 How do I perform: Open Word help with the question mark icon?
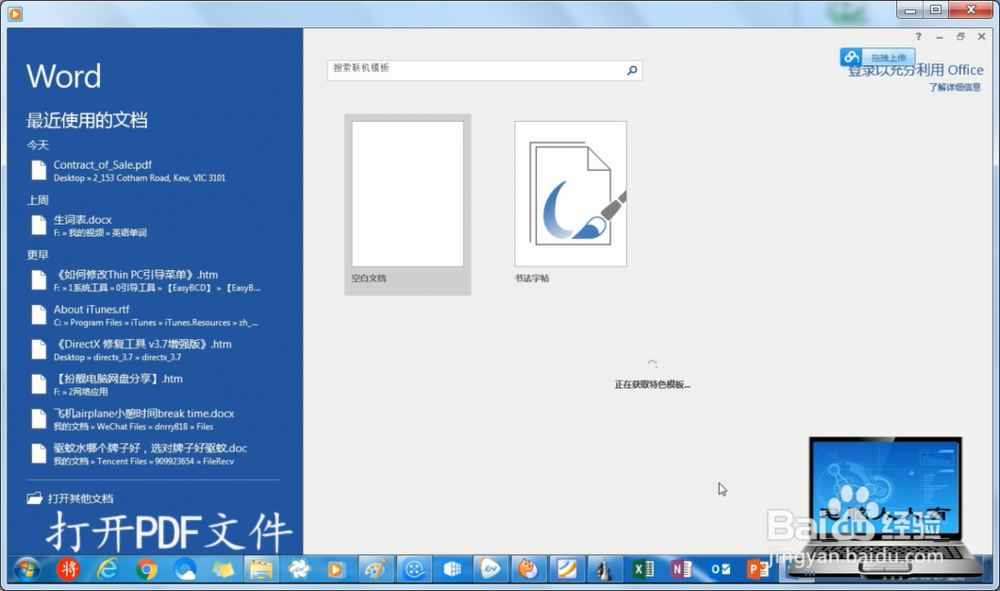918,37
